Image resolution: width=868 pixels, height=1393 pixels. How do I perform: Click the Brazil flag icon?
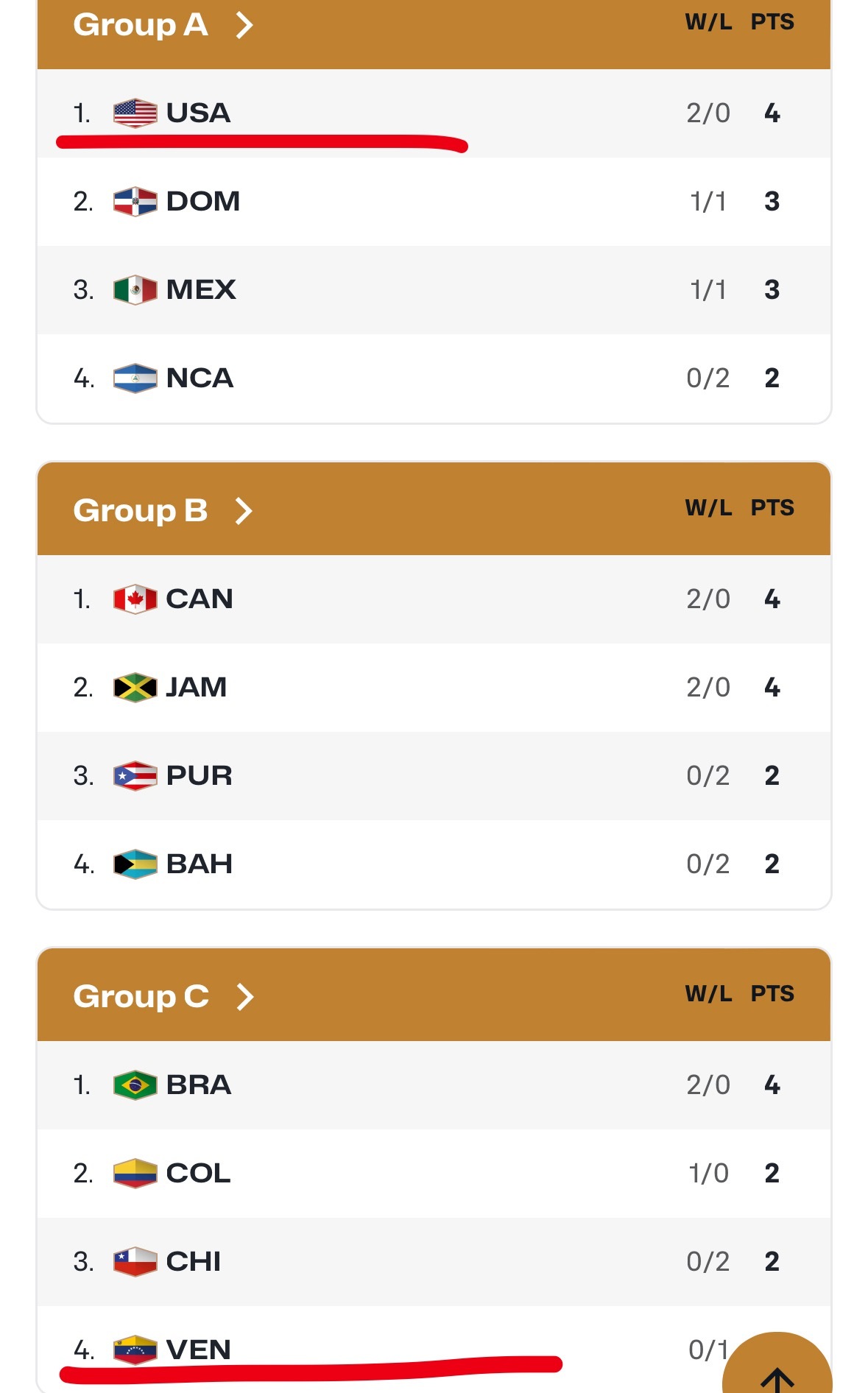tap(135, 1085)
